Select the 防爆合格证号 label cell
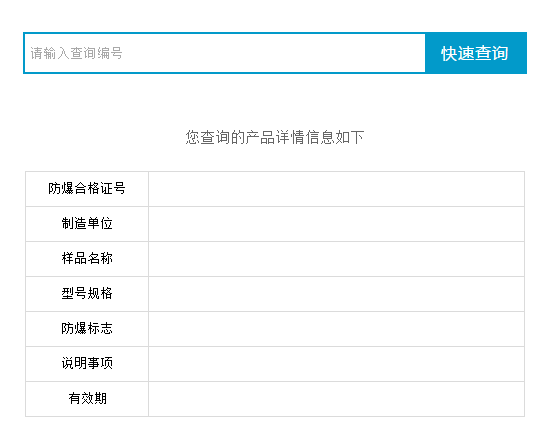Viewport: 560px width, 440px height. (87, 189)
